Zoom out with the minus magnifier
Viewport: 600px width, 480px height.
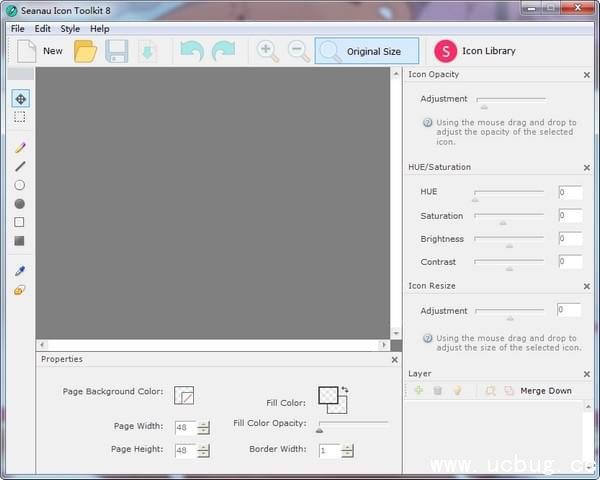coord(298,51)
